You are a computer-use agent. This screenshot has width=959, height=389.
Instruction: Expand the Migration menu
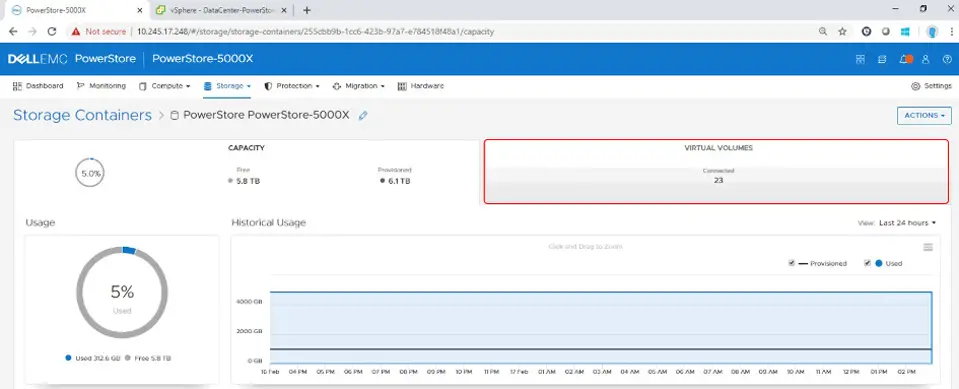pos(358,86)
